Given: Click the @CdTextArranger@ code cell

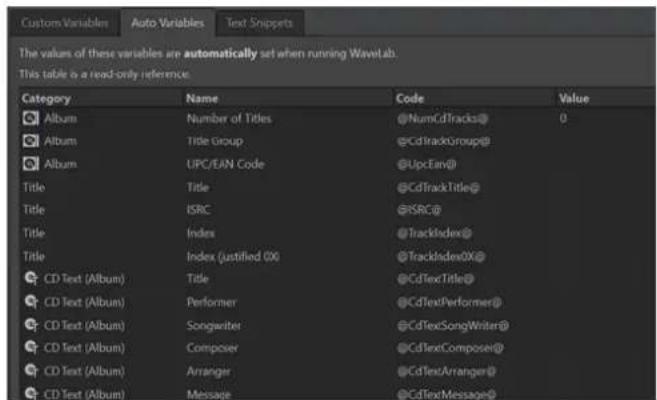Looking at the screenshot, I should coord(447,371).
